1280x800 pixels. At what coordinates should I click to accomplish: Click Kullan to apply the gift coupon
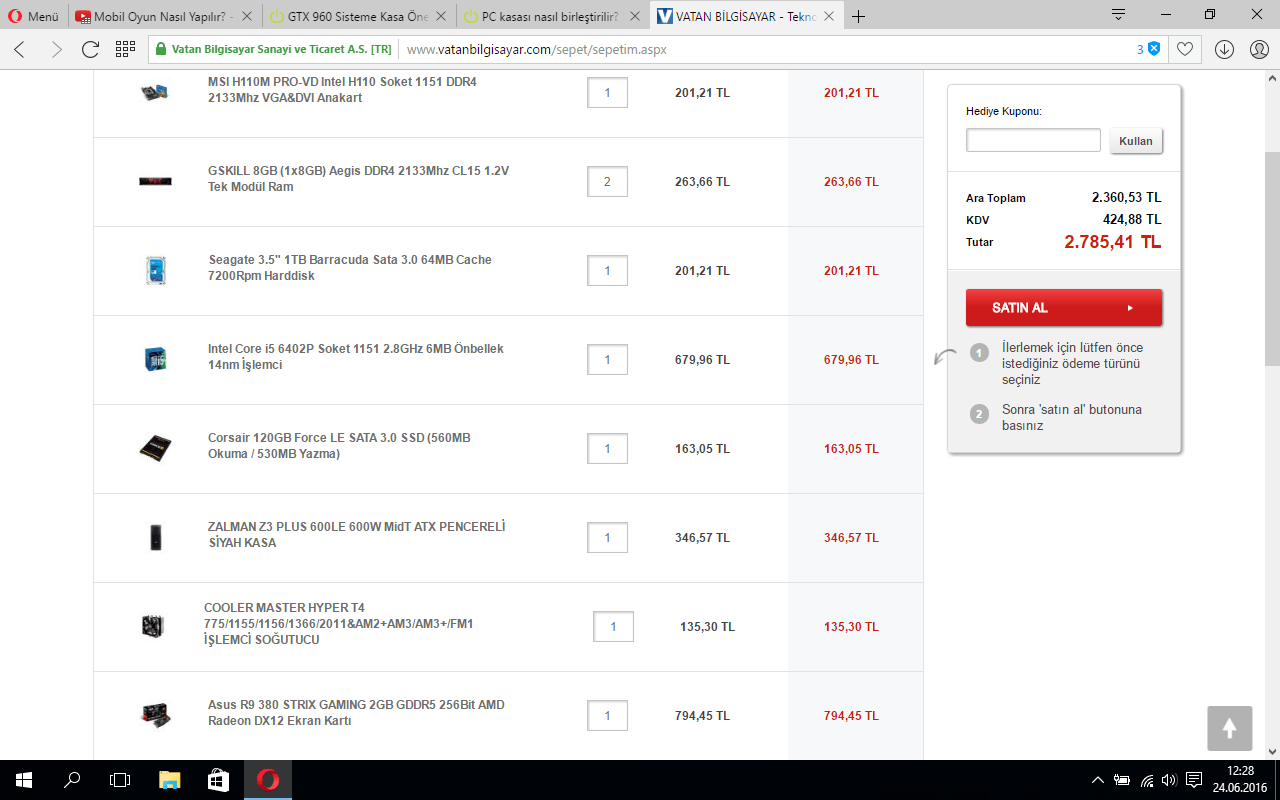(x=1135, y=139)
